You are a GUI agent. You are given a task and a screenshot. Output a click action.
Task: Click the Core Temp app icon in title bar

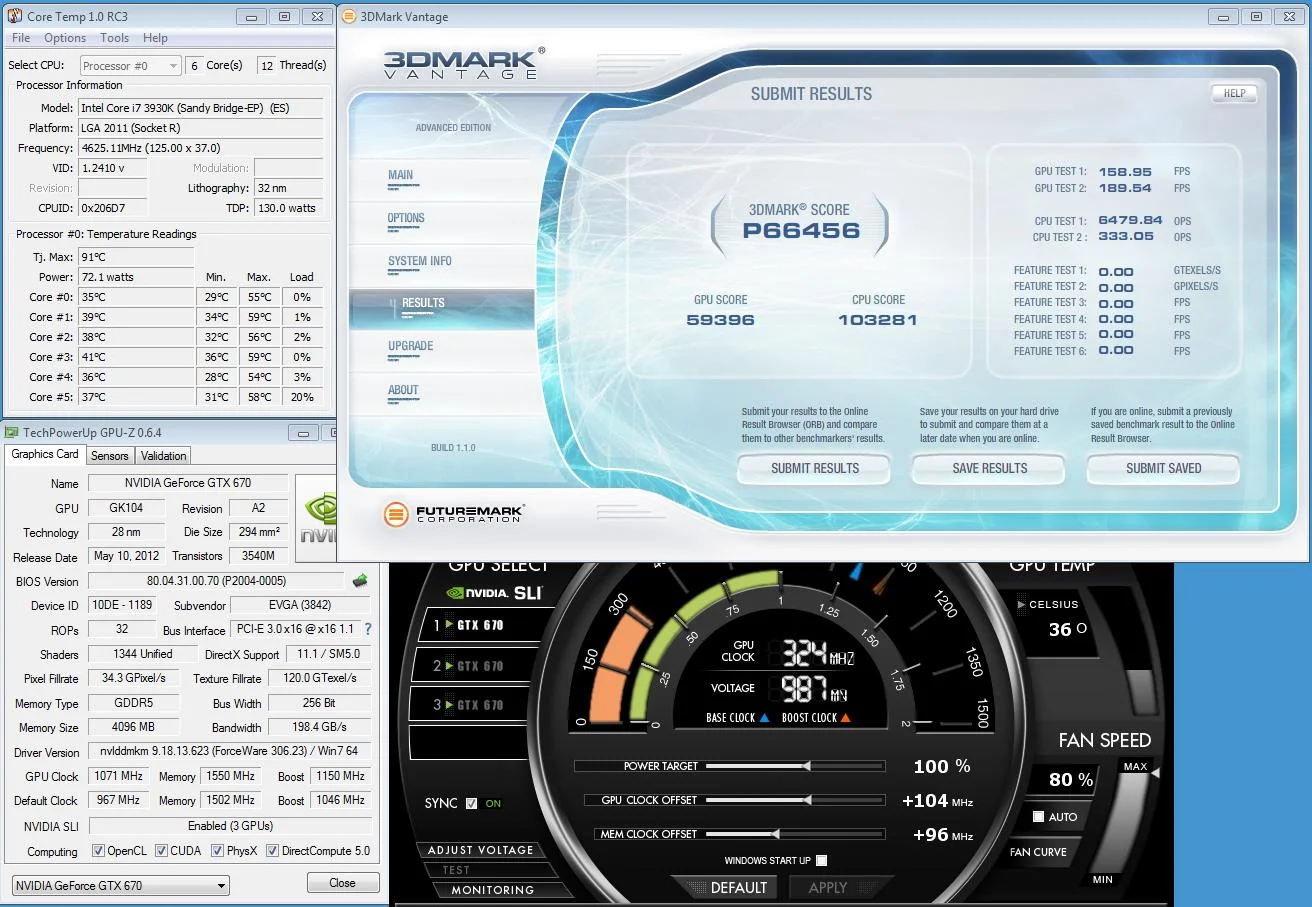[15, 16]
